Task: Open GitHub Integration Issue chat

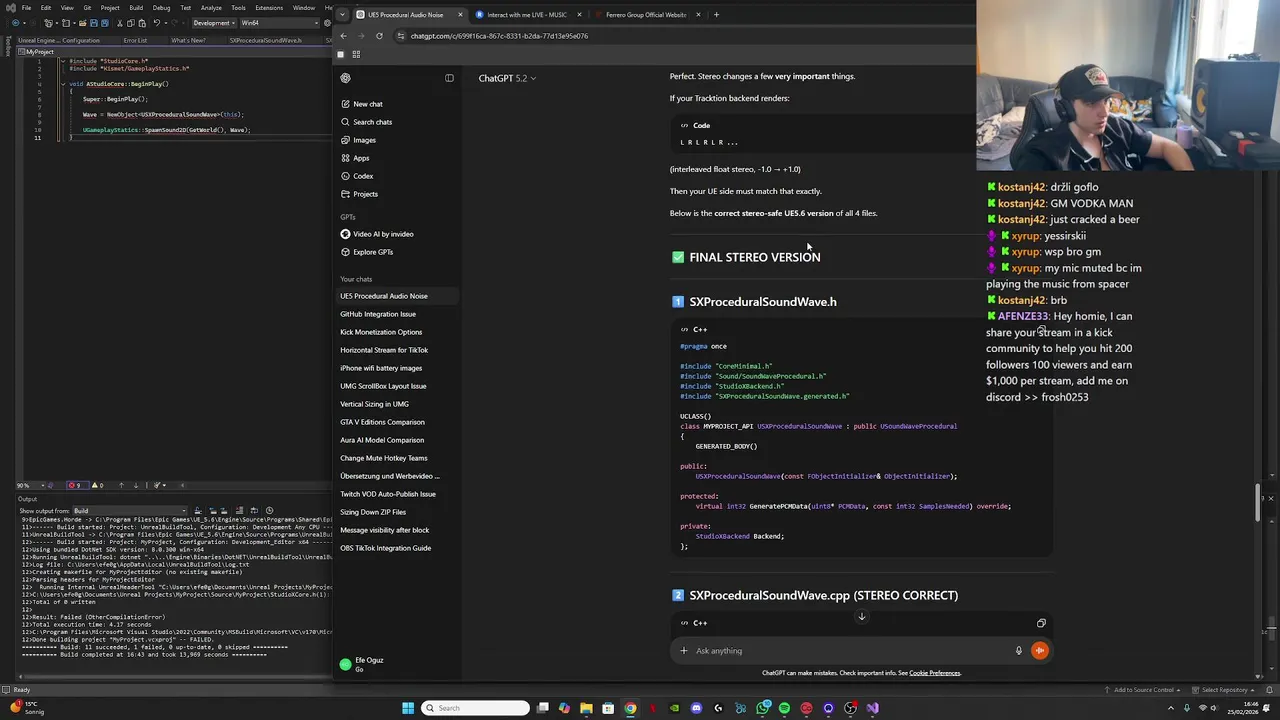Action: (396, 314)
